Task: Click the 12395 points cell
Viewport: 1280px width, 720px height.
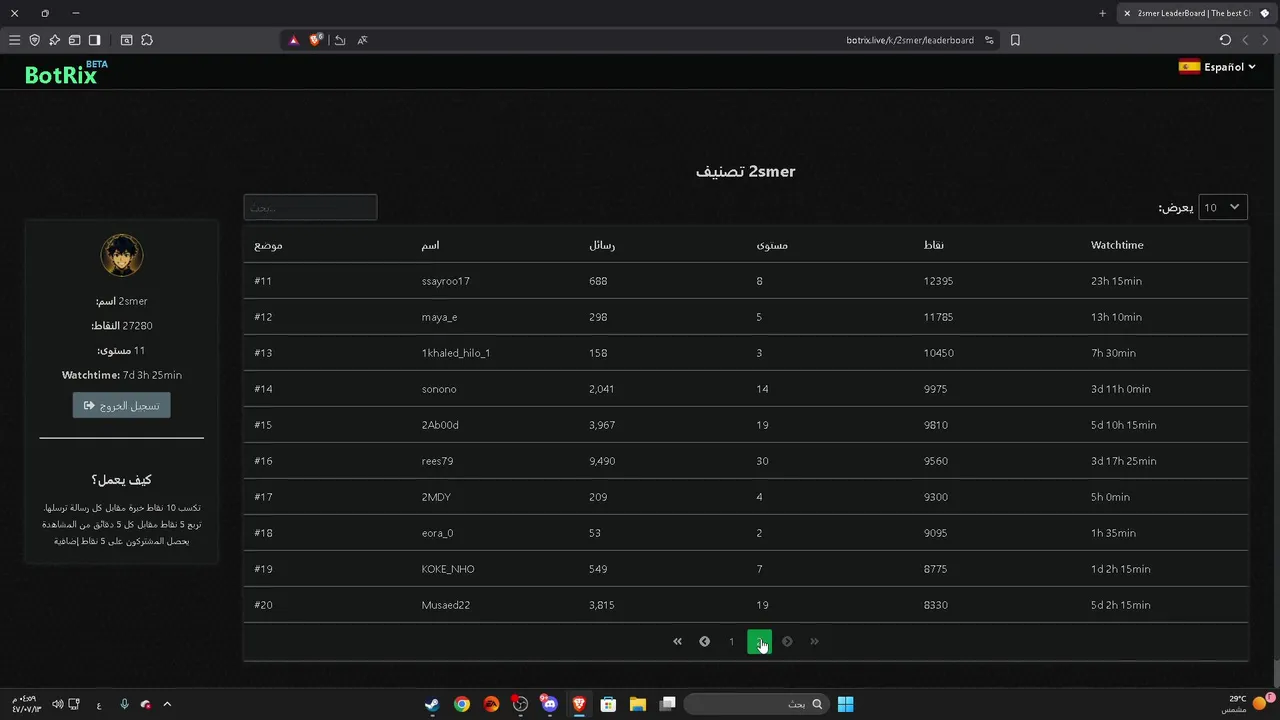Action: pos(938,281)
